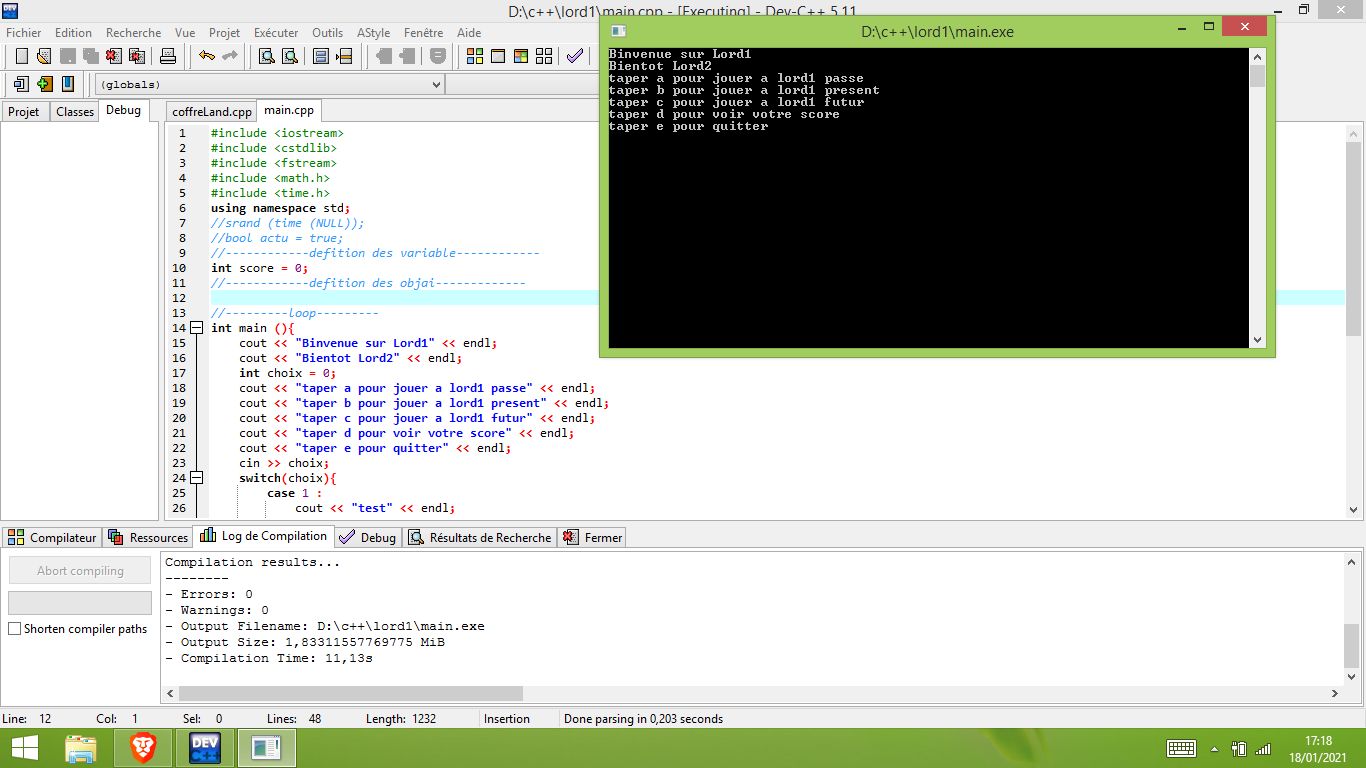Click the greyed Redo arrow icon
Viewport: 1366px width, 768px height.
coord(230,56)
